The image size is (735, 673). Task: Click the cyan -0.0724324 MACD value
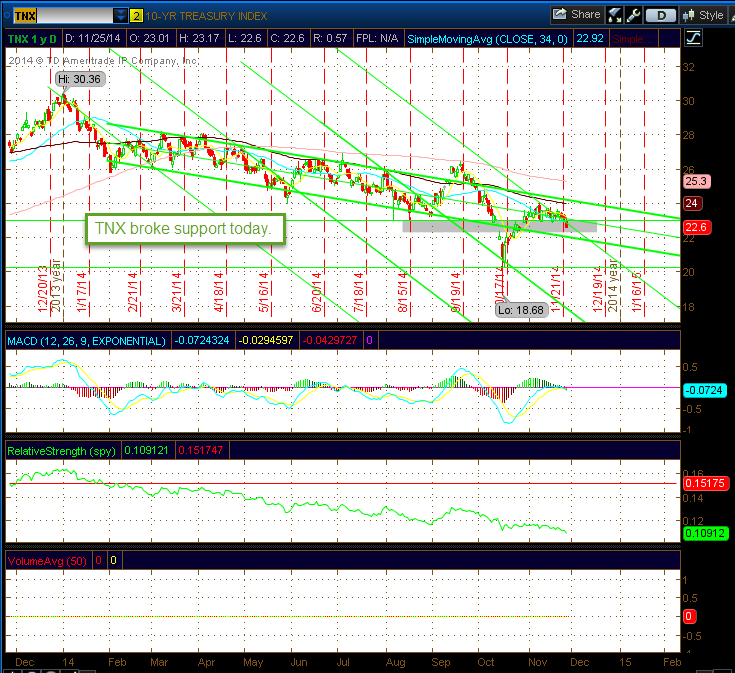(x=202, y=340)
